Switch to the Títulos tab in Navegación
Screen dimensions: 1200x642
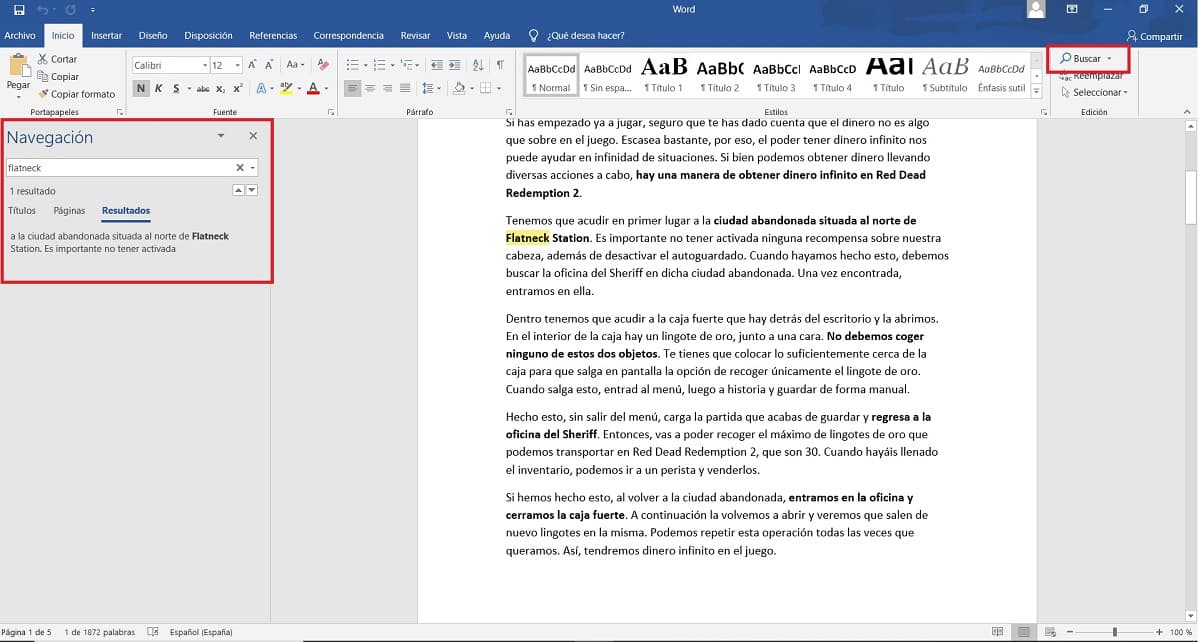coord(22,211)
